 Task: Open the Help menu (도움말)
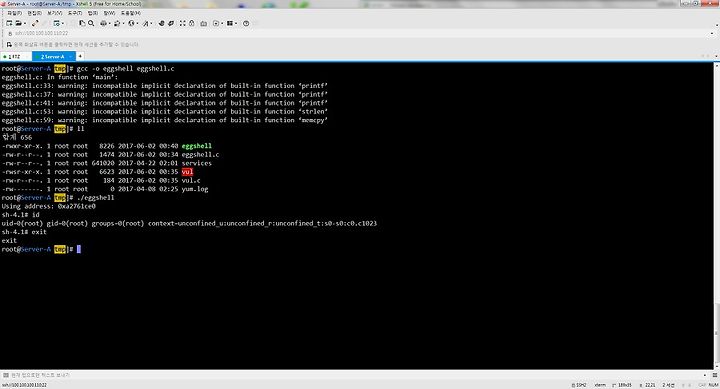[x=131, y=13]
